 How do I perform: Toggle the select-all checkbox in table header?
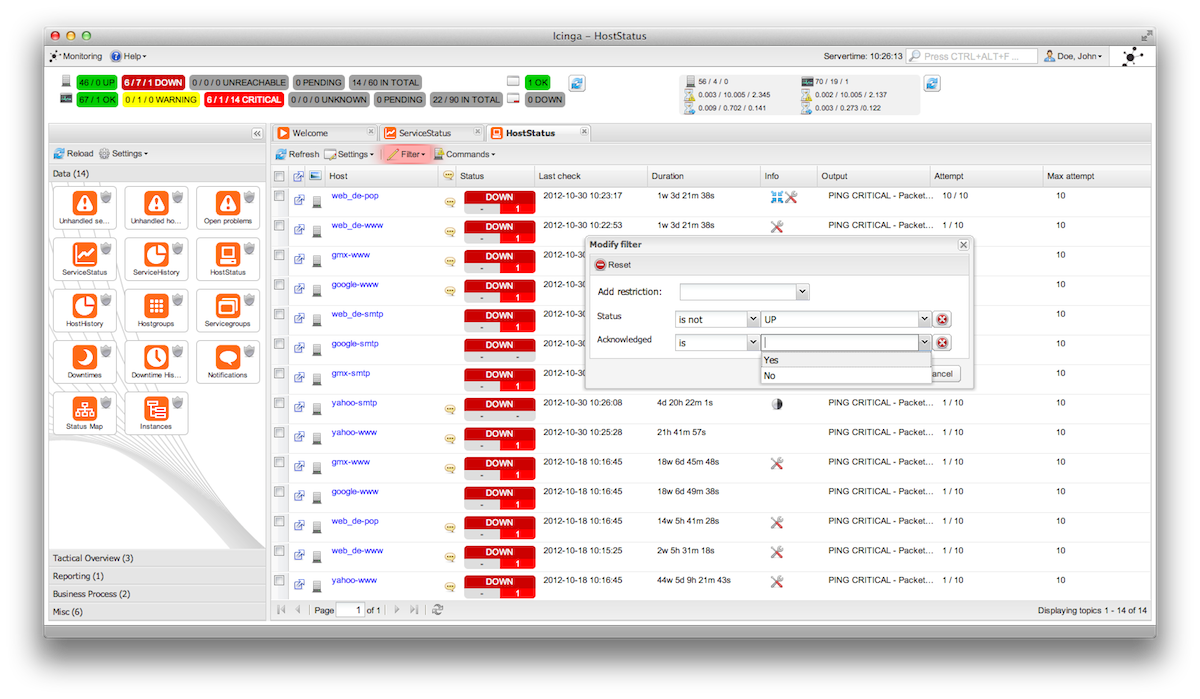pos(280,176)
